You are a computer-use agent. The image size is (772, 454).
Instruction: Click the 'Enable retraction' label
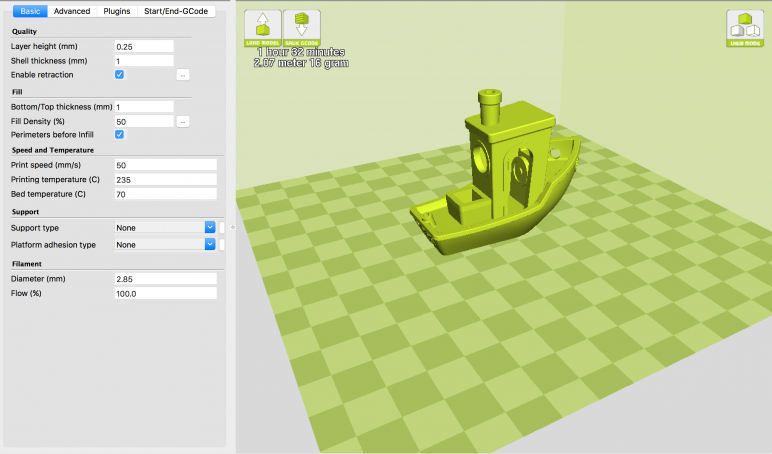[x=42, y=75]
